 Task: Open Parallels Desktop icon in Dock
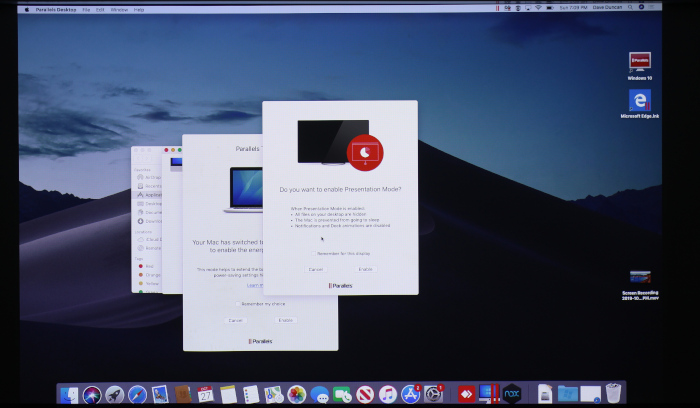489,395
